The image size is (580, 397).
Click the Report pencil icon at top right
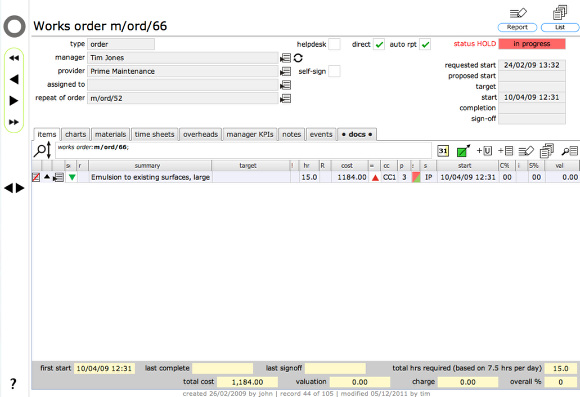pyautogui.click(x=518, y=13)
